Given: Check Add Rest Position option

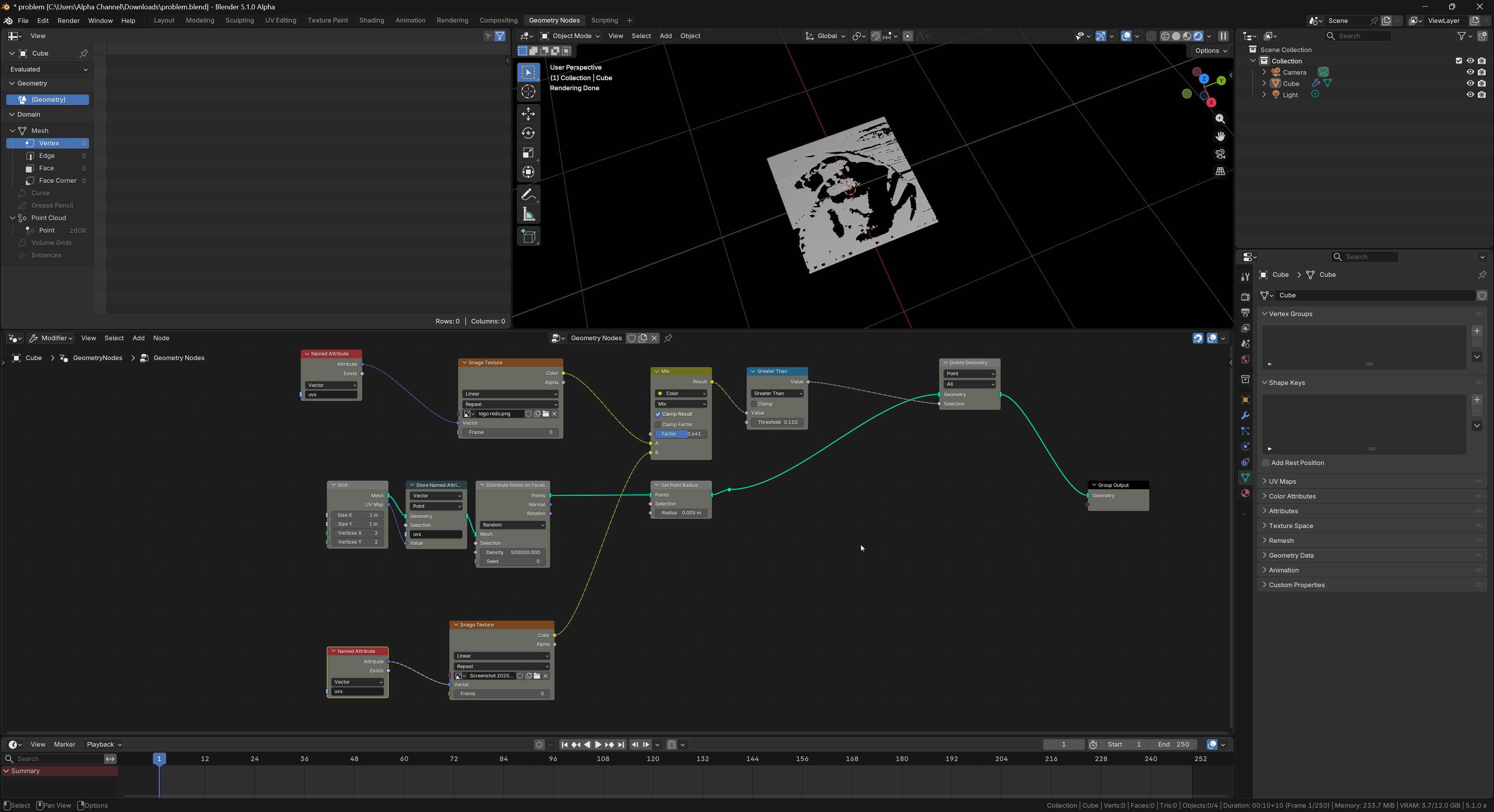Looking at the screenshot, I should [x=1266, y=463].
